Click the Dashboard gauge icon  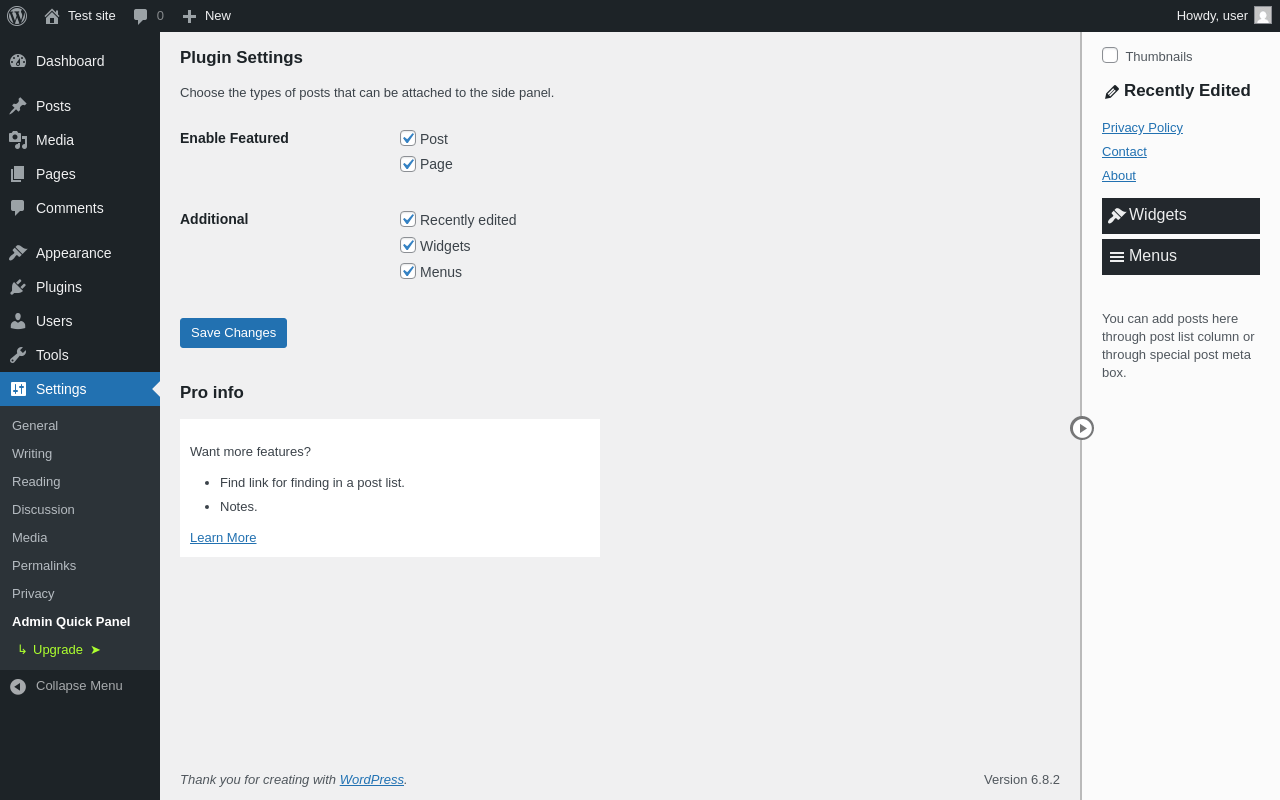tap(18, 61)
